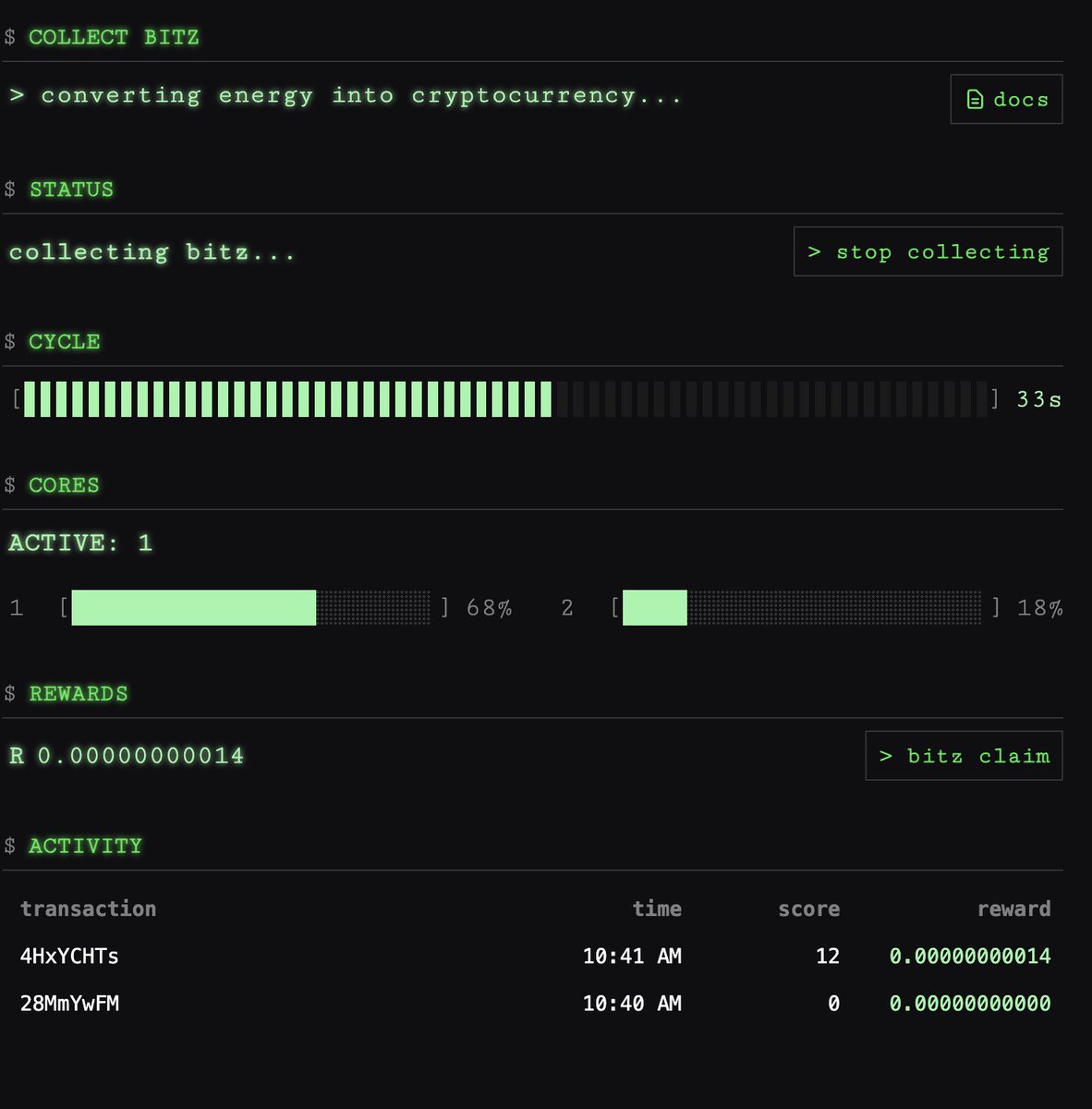Open the docs page

(1006, 99)
